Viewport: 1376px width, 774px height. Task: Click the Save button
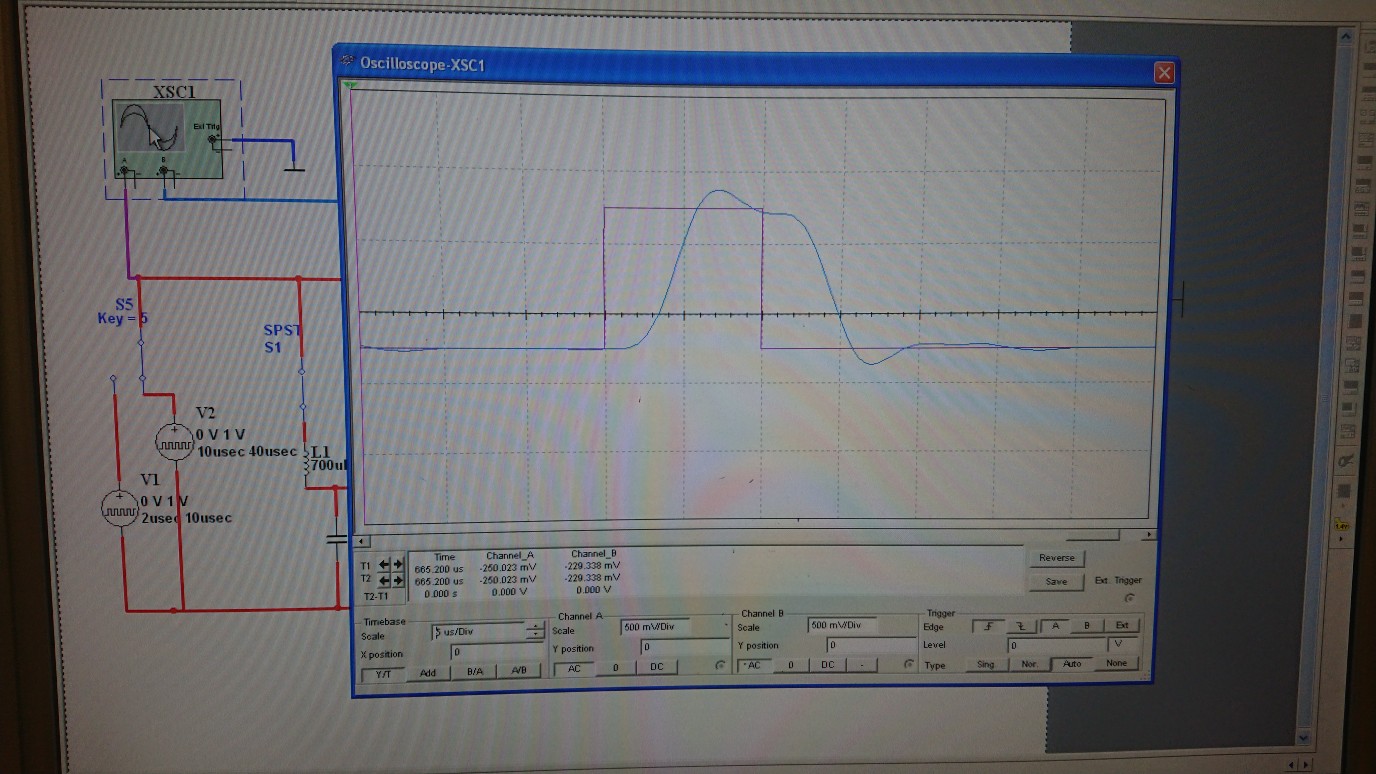tap(1057, 581)
